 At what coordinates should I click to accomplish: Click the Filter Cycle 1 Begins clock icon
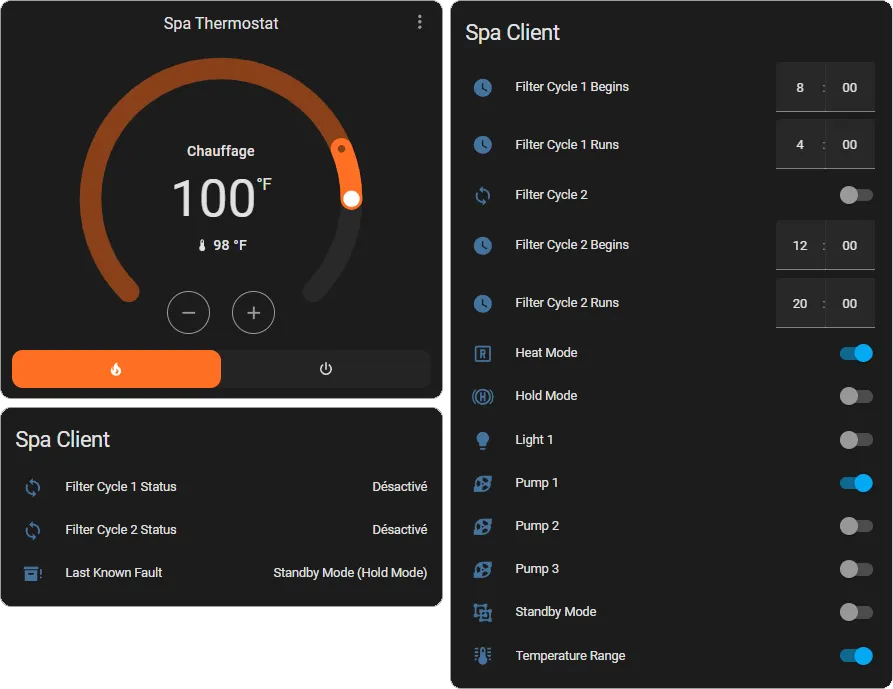[x=482, y=87]
